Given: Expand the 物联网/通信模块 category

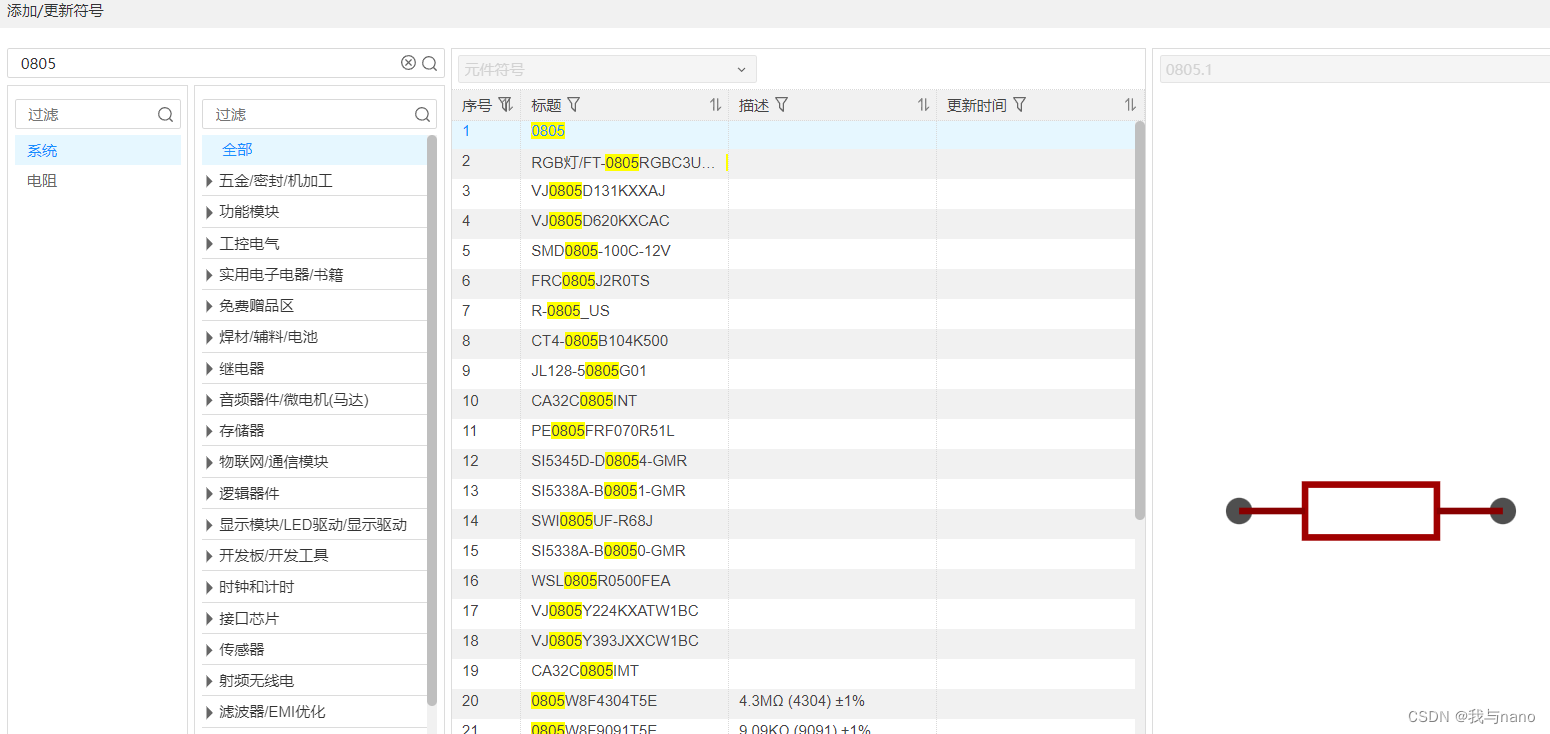Looking at the screenshot, I should pyautogui.click(x=209, y=462).
